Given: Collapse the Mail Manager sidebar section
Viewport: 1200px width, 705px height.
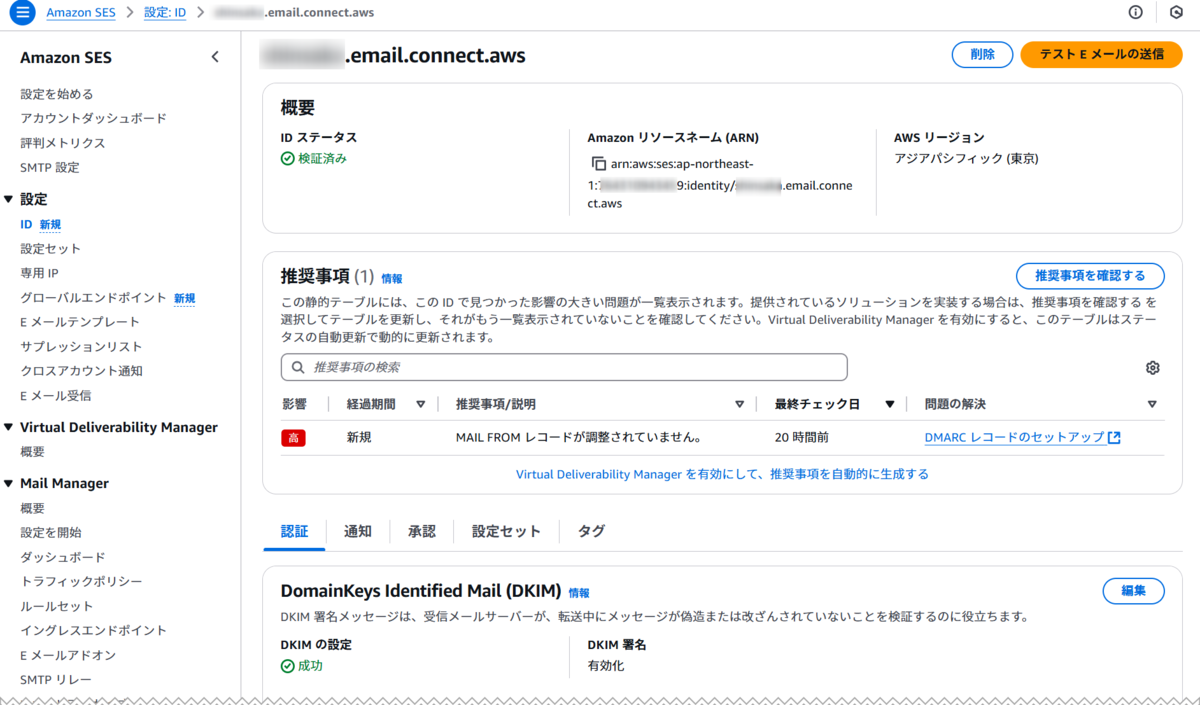Looking at the screenshot, I should 9,483.
